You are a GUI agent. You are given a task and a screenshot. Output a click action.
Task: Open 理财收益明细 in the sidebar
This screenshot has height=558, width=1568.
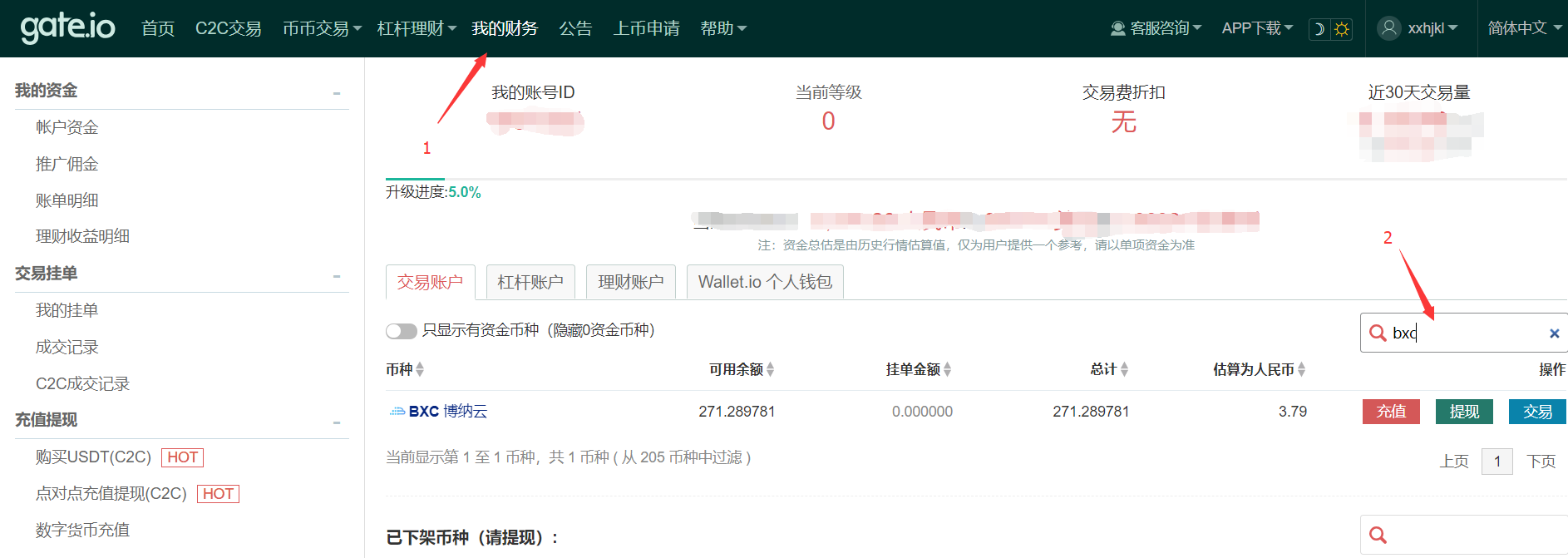82,236
